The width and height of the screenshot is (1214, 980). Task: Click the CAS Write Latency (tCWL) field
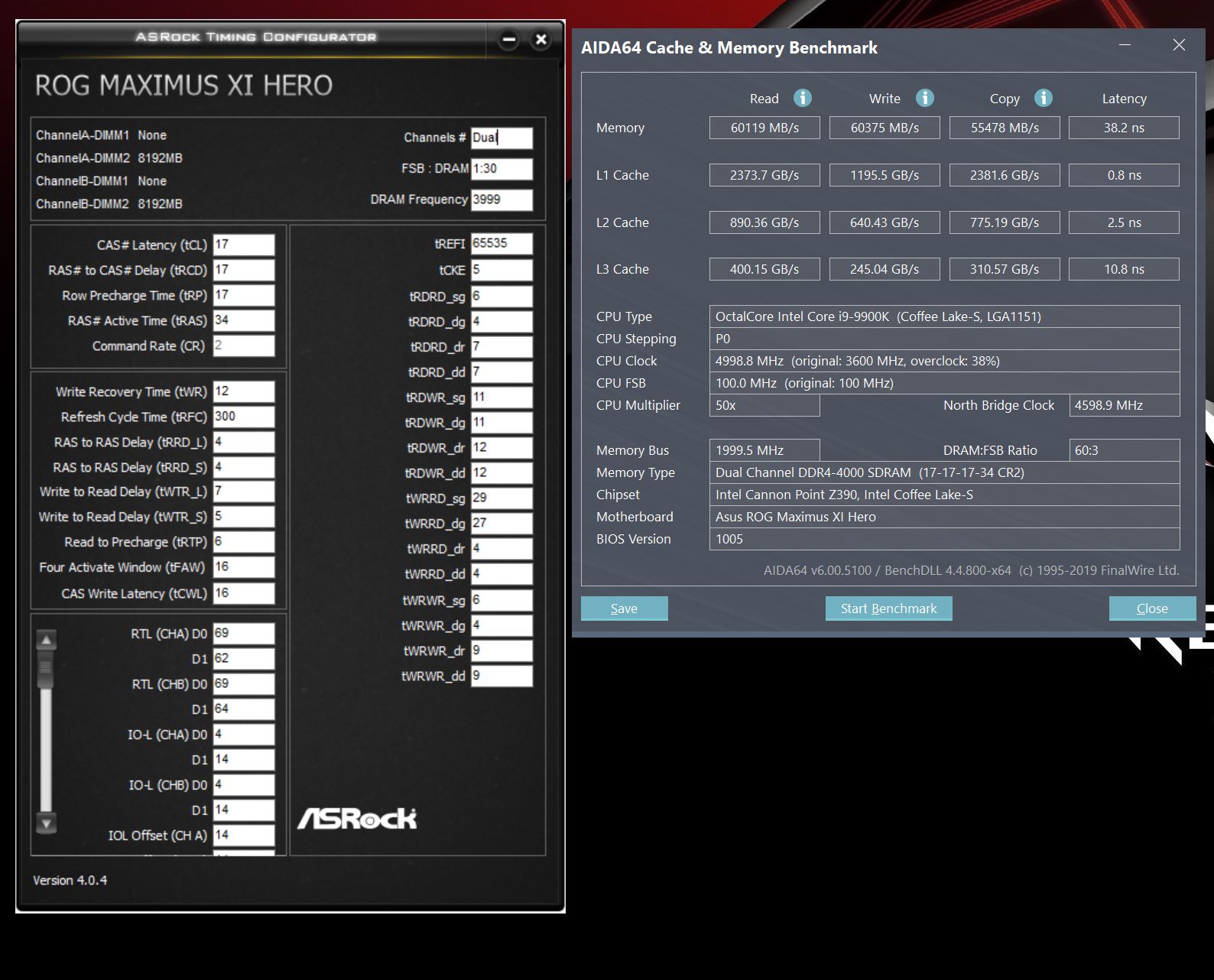click(244, 593)
